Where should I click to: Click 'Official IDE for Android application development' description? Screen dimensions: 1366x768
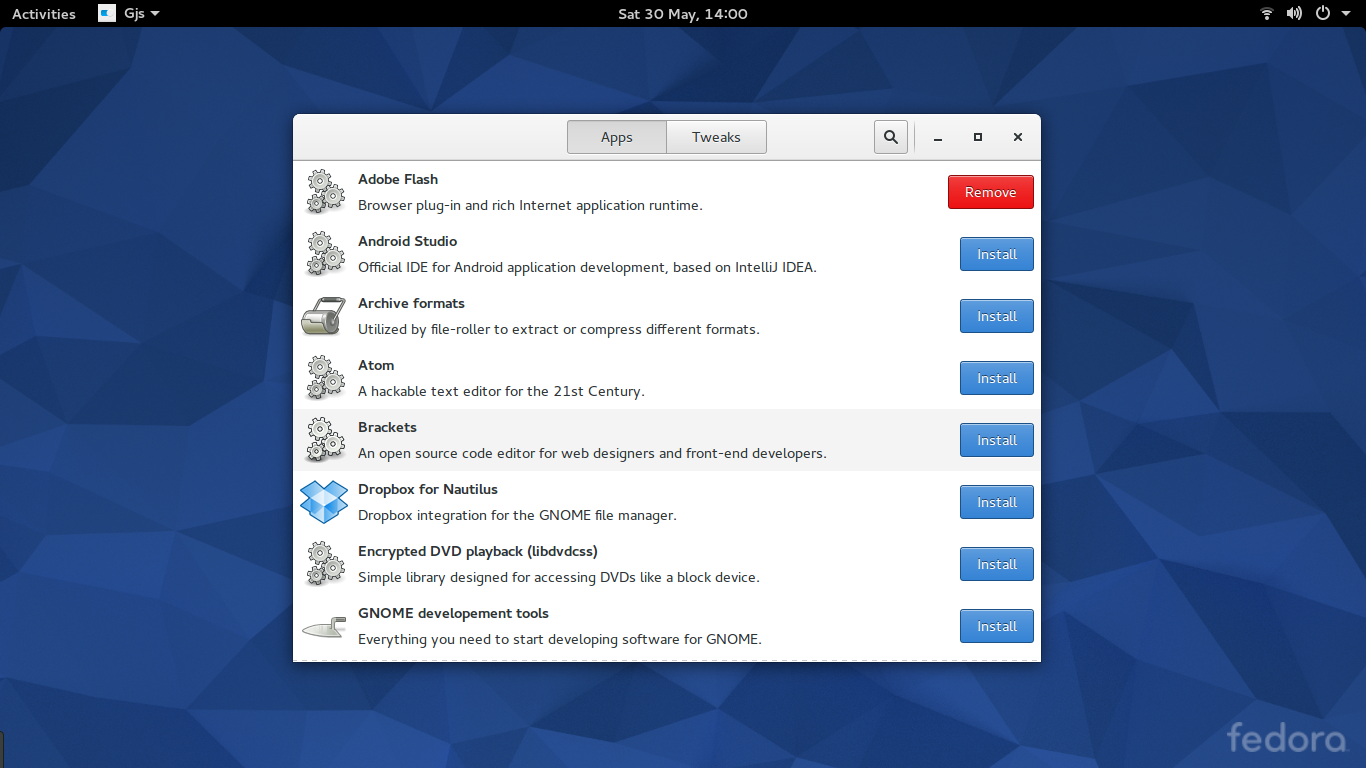(587, 267)
